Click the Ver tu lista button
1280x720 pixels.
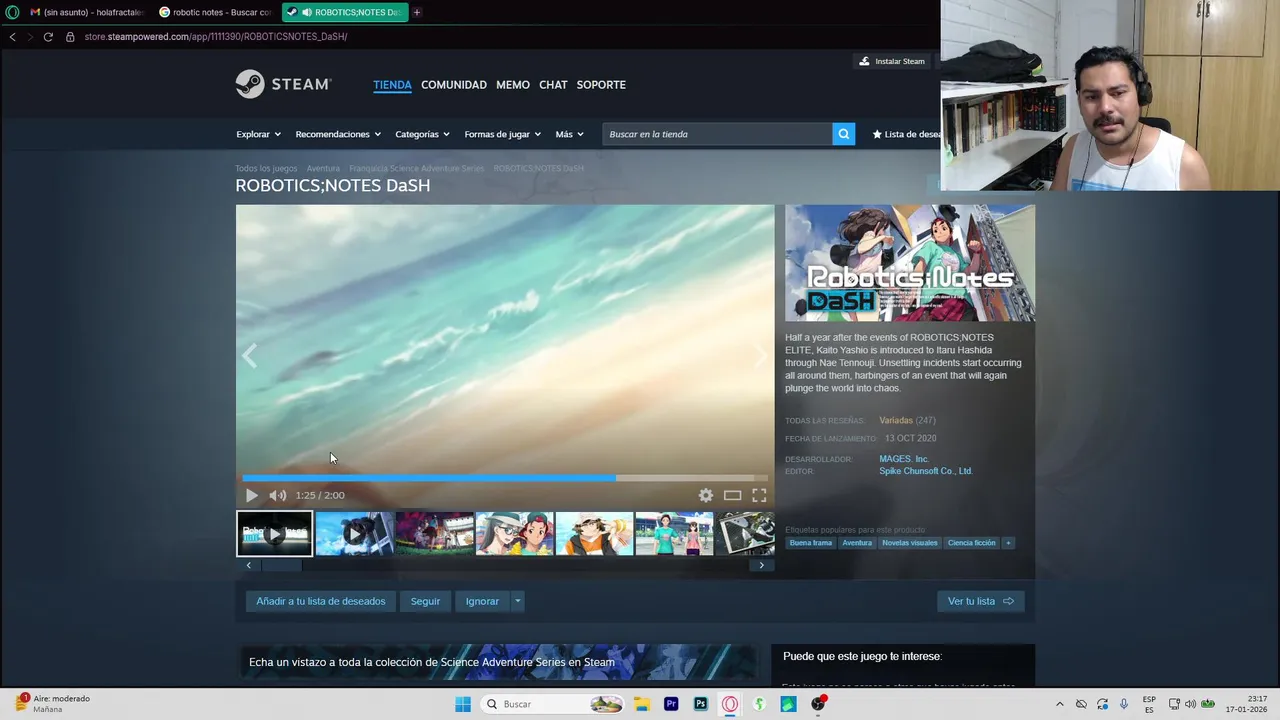(980, 601)
